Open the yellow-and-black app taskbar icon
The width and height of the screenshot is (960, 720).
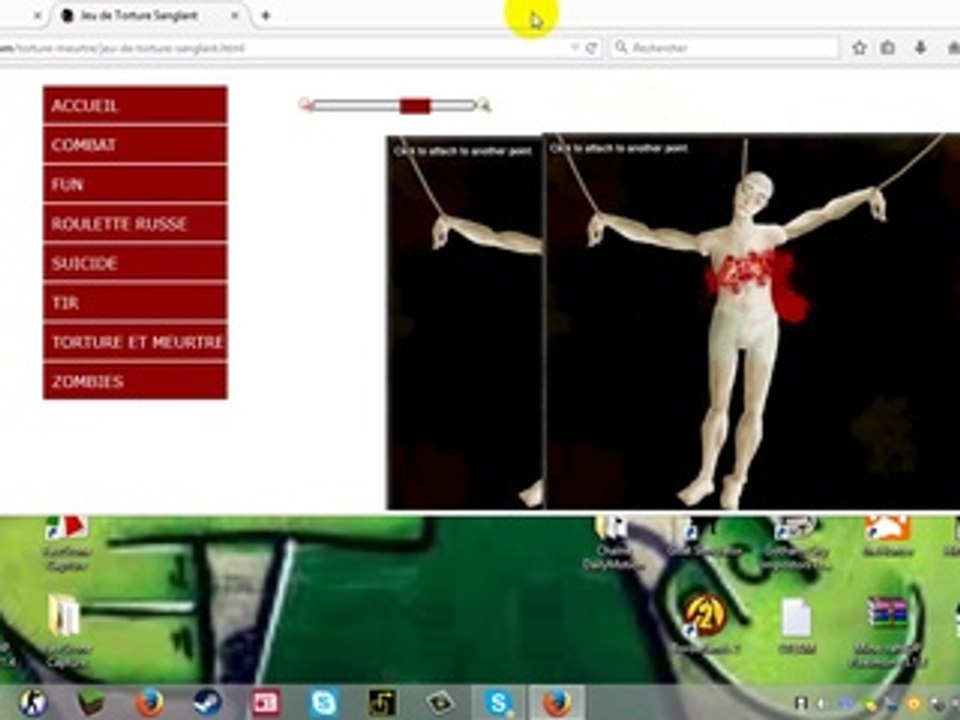pyautogui.click(x=381, y=703)
